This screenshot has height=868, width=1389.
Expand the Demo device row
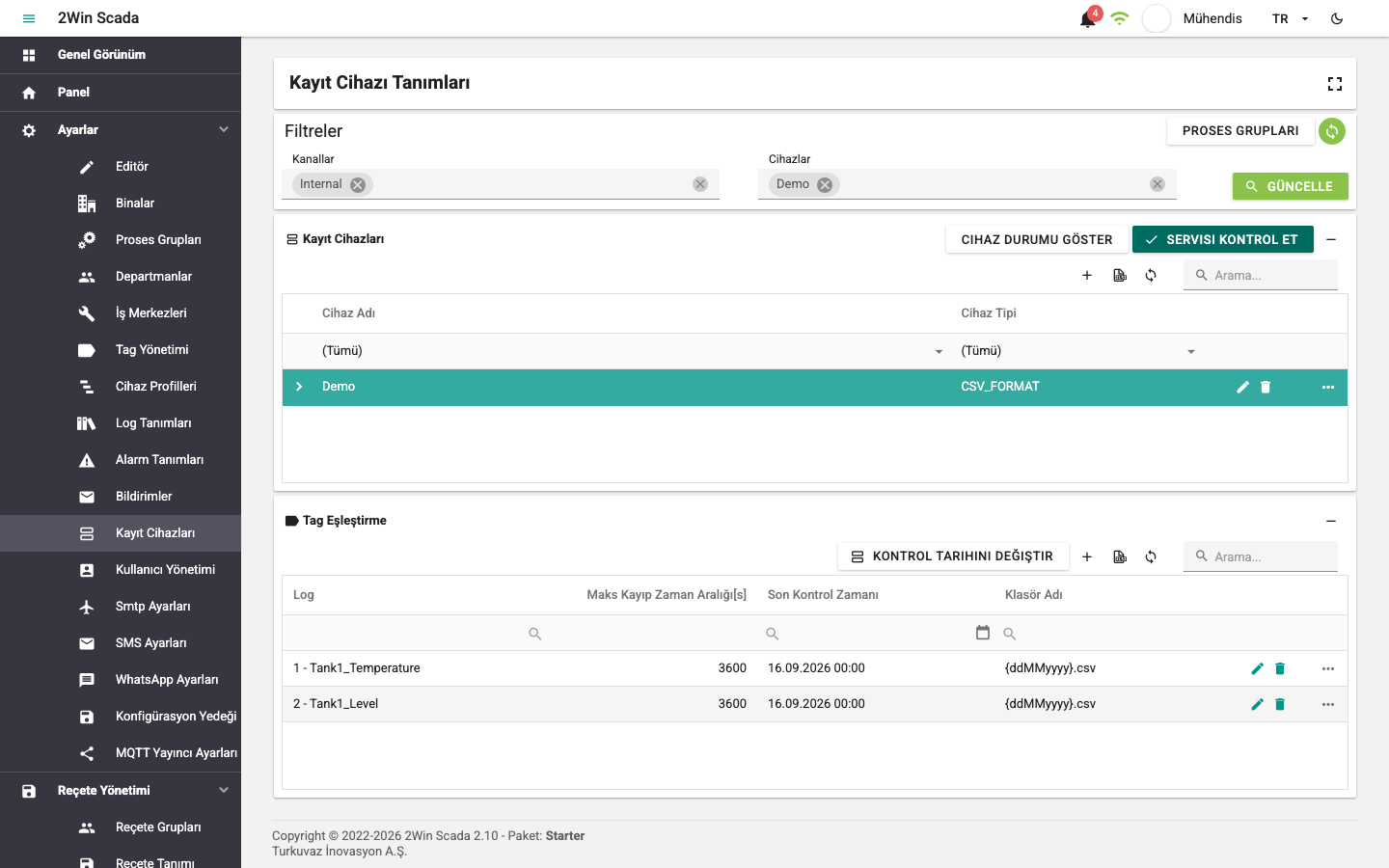point(299,387)
